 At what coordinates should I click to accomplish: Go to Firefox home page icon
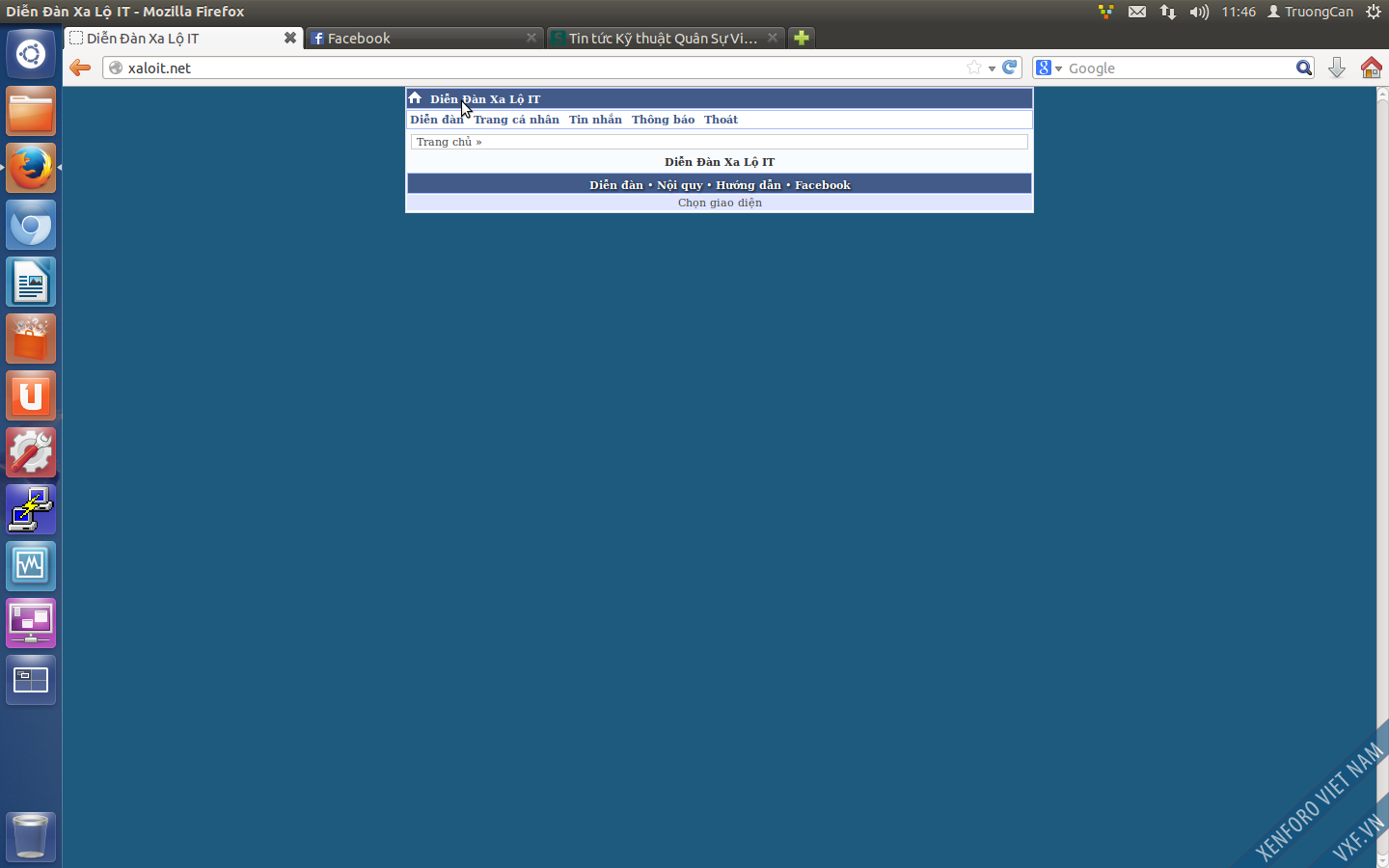click(x=1371, y=68)
